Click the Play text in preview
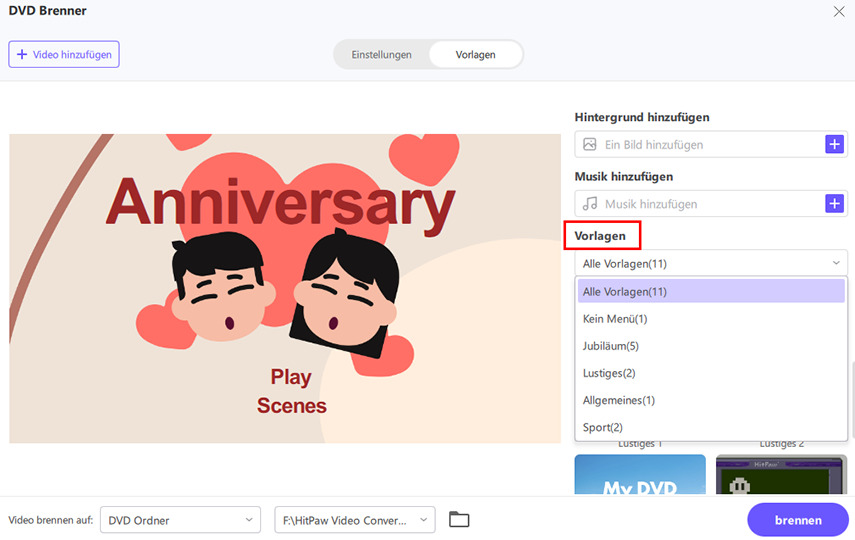Image resolution: width=855 pixels, height=540 pixels. point(291,377)
